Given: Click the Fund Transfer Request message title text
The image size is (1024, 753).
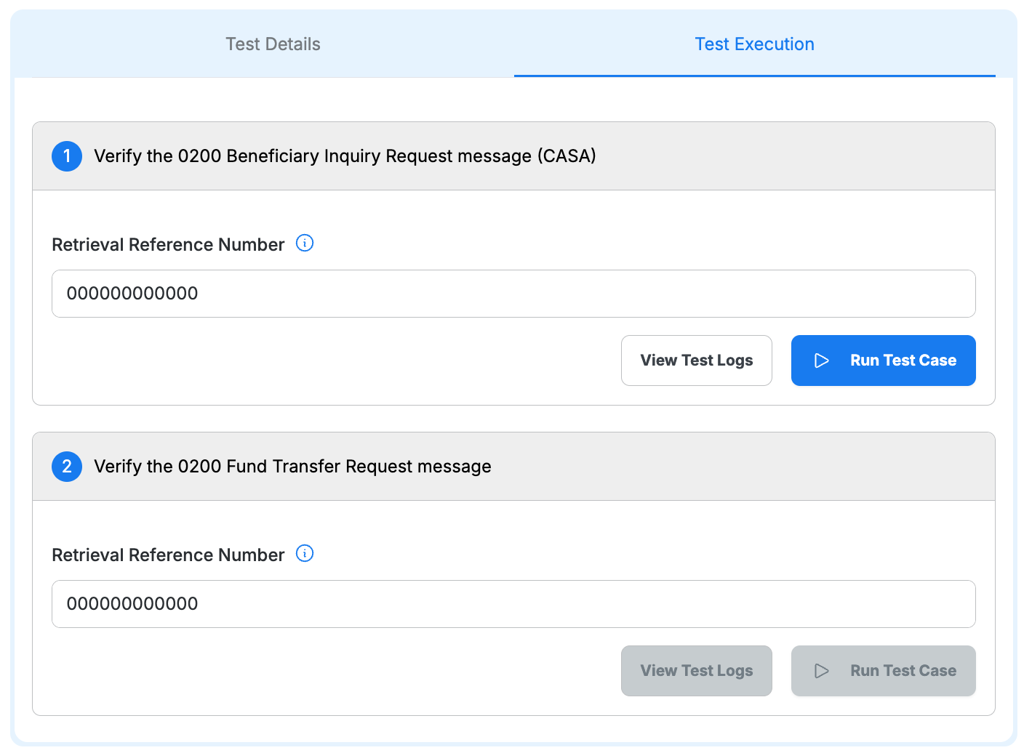Looking at the screenshot, I should point(292,466).
